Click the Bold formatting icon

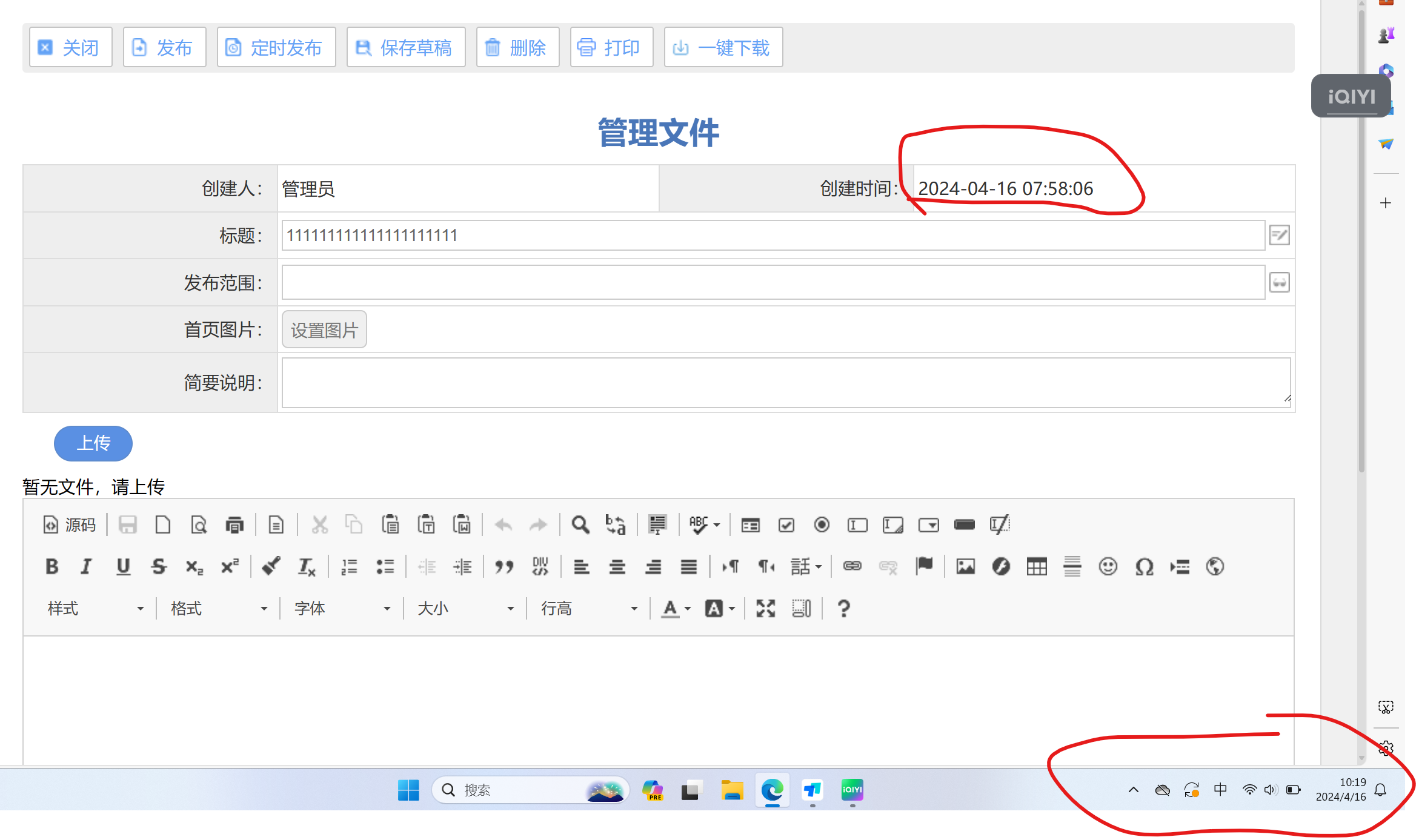52,567
